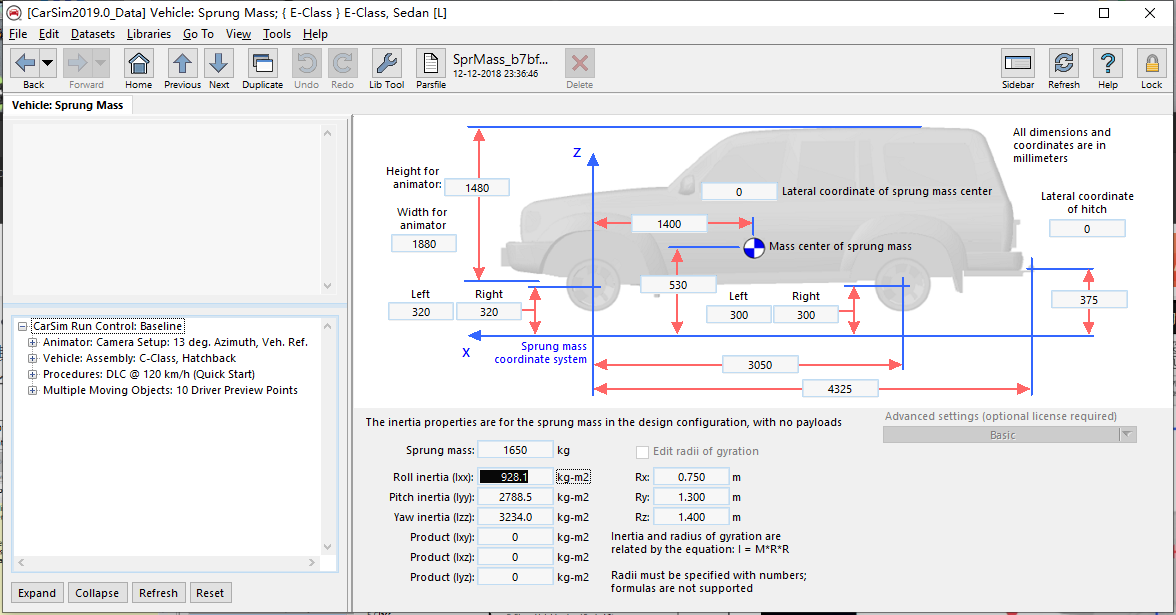Click the Reset button below the tree
The image size is (1176, 615).
(210, 592)
